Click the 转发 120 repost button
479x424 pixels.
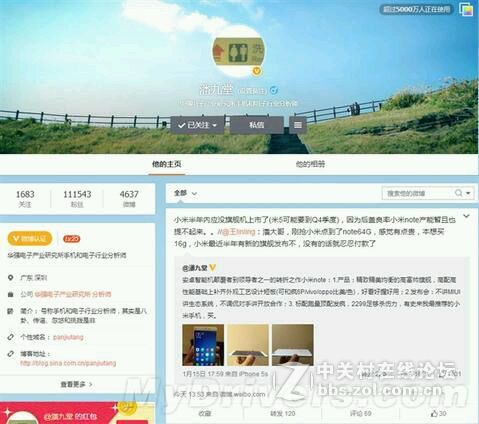coord(283,414)
